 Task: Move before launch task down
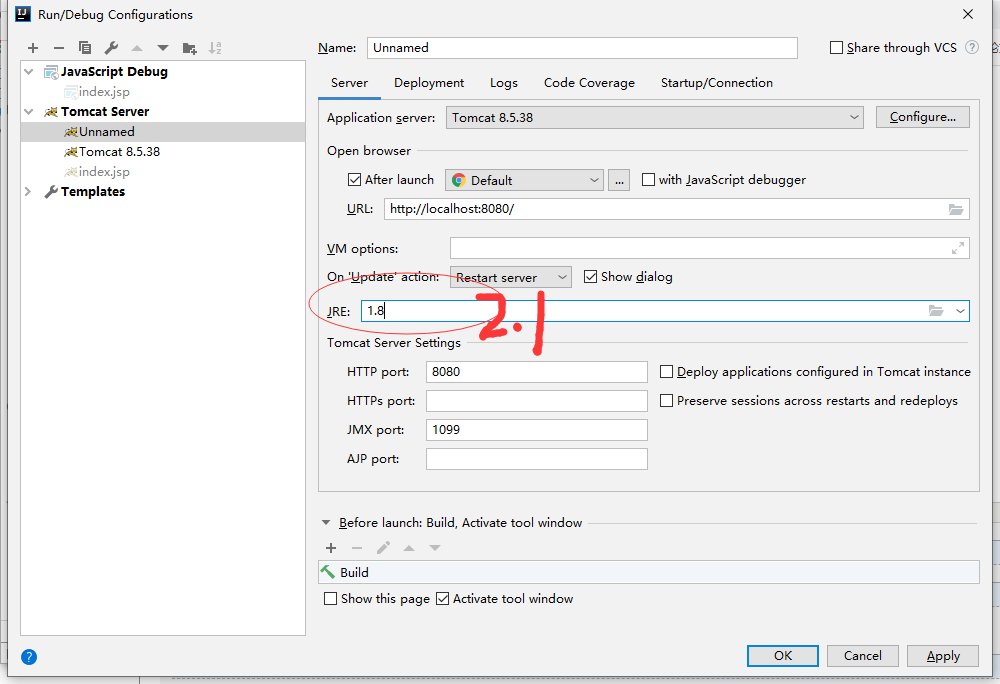point(435,548)
